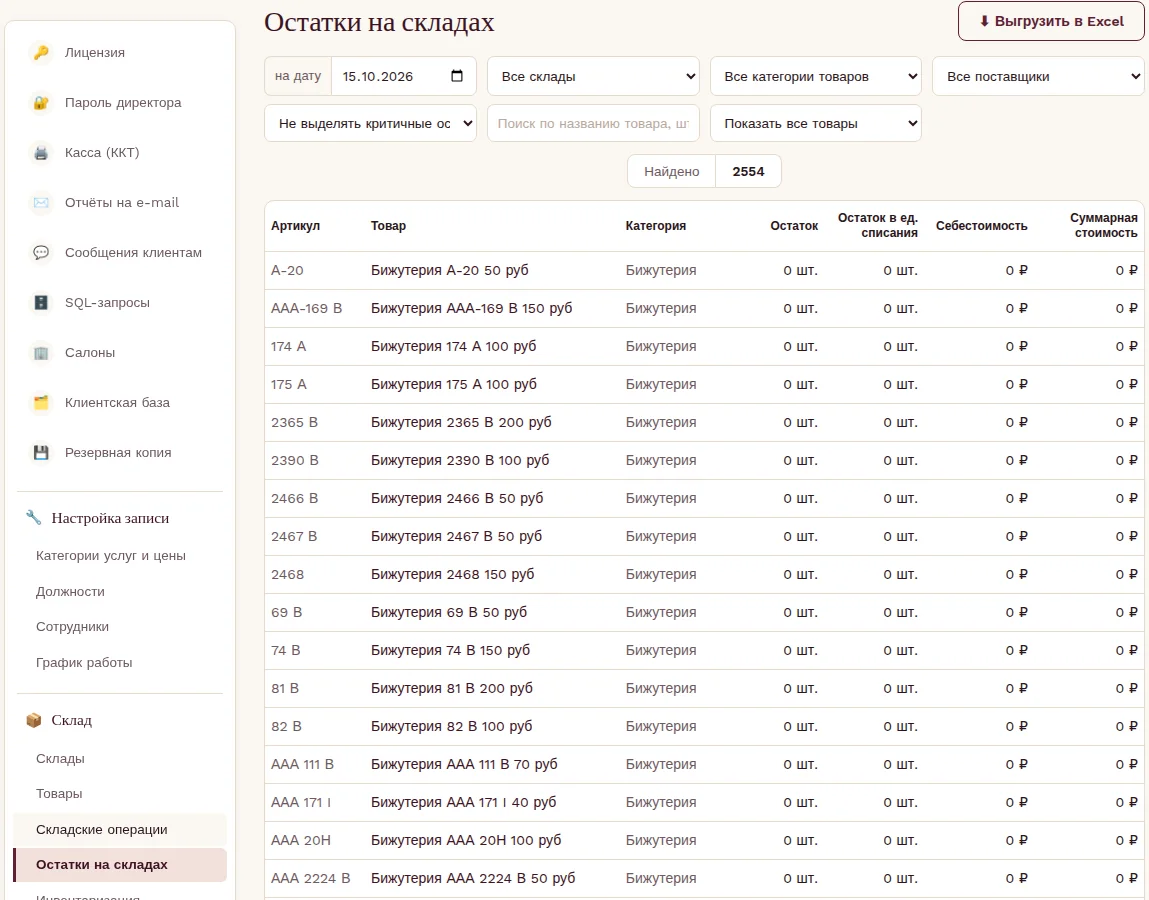Open the Товары sidebar item

[x=59, y=794]
